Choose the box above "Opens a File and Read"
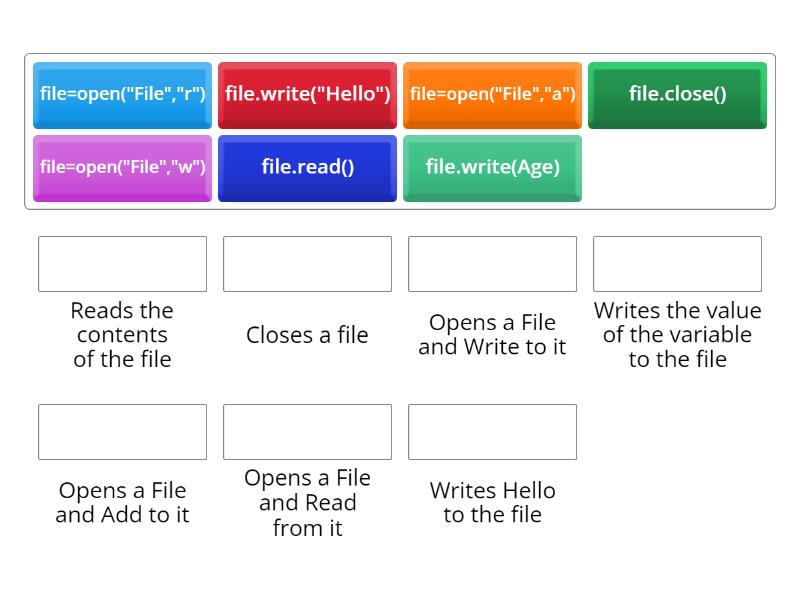800x600 pixels. (307, 432)
